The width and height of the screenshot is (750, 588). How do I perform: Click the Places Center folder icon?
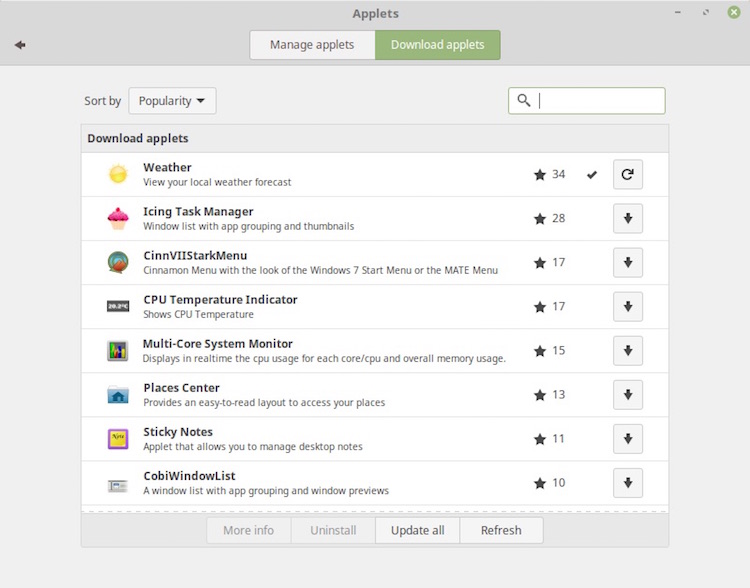[x=118, y=395]
